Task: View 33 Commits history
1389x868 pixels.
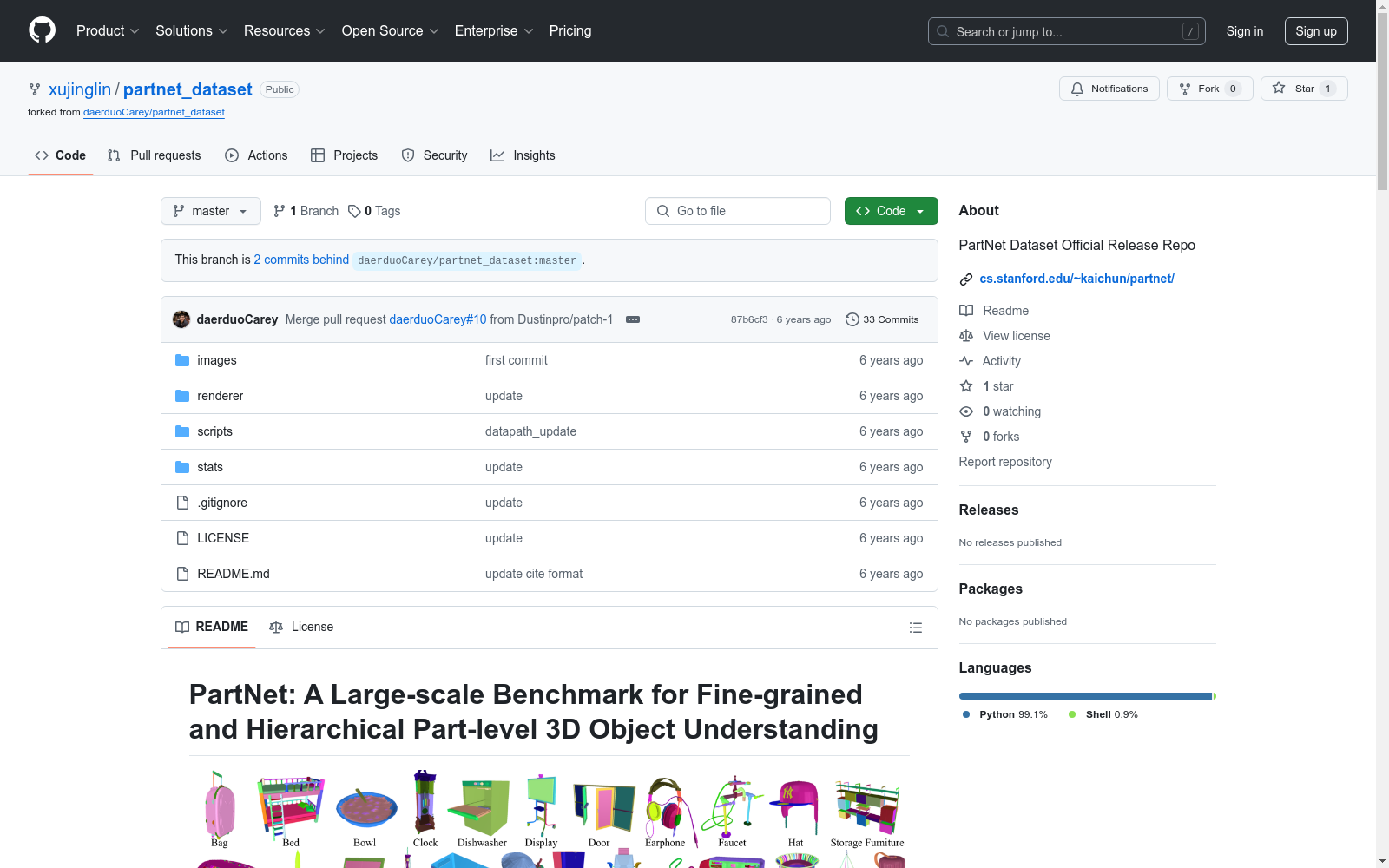Action: [x=882, y=319]
